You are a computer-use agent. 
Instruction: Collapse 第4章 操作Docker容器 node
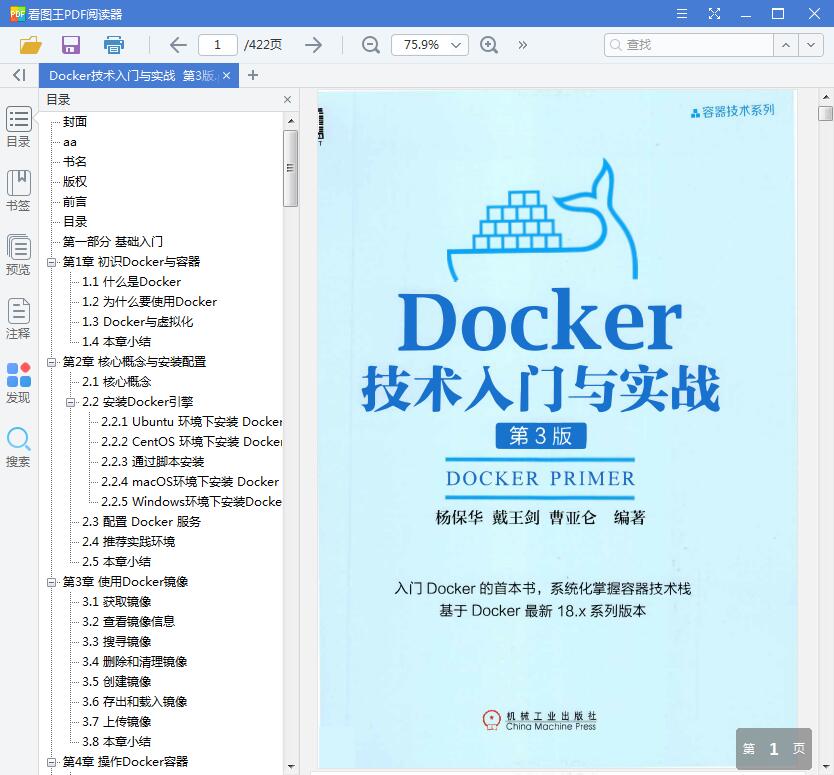click(51, 762)
